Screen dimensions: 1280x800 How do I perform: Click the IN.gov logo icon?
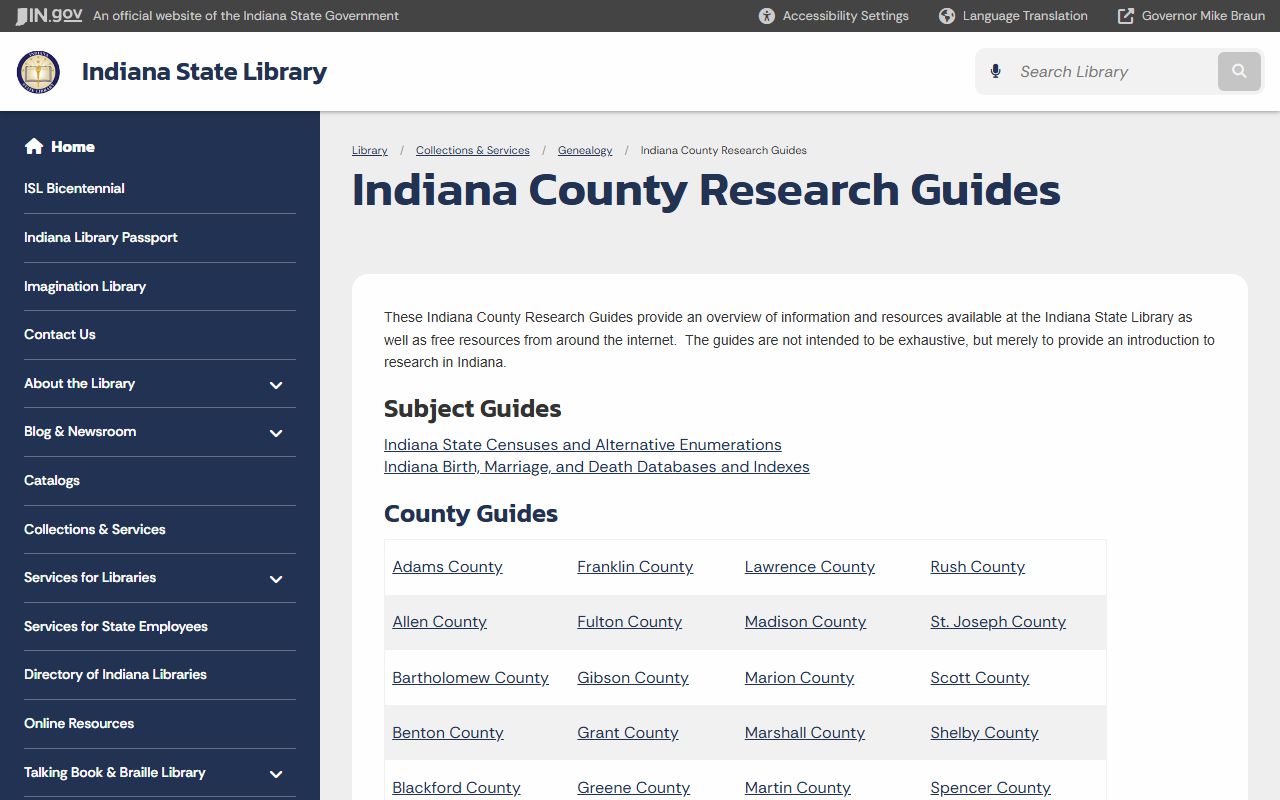pyautogui.click(x=49, y=15)
